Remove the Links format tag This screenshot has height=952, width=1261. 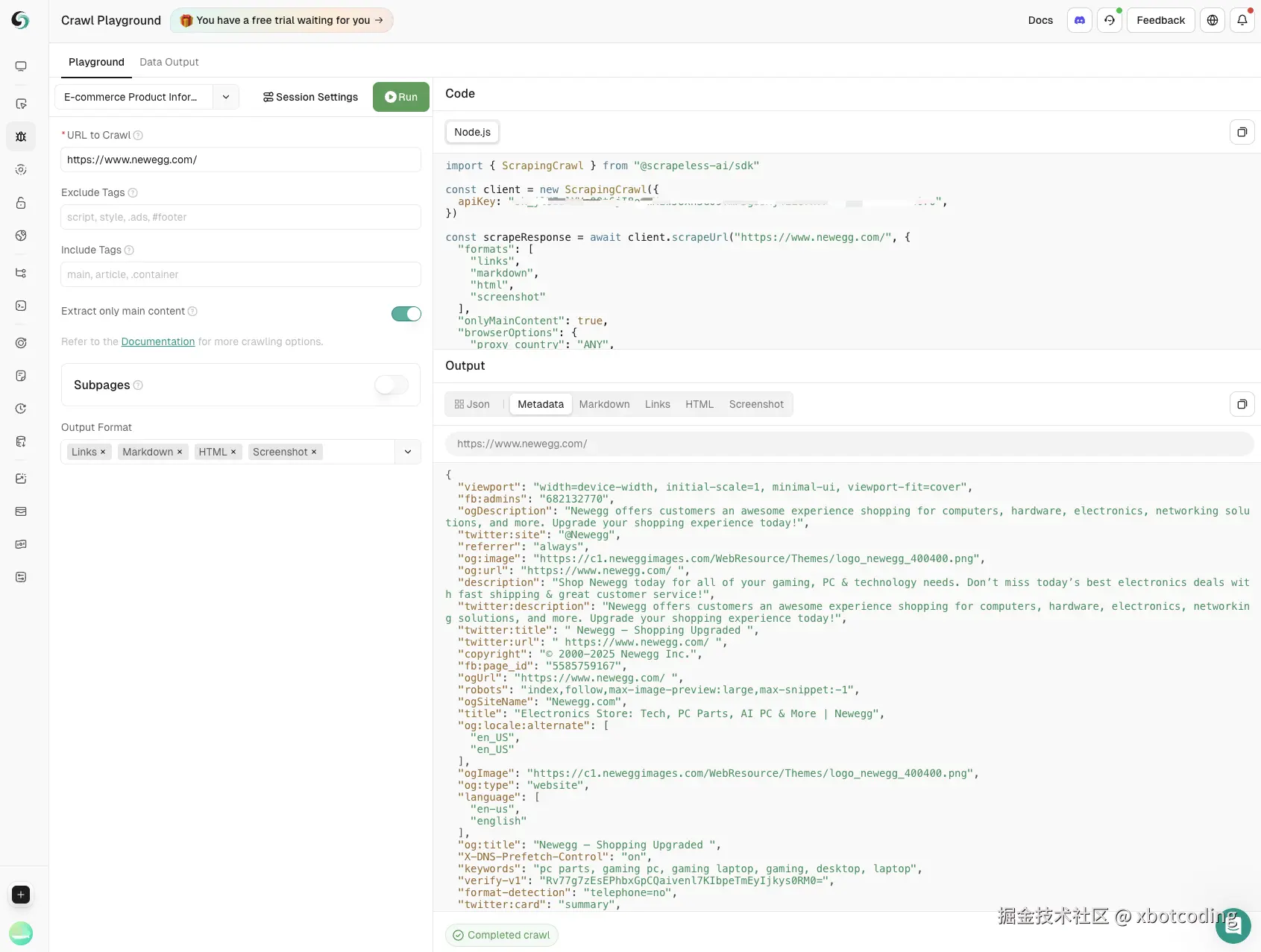[x=103, y=452]
